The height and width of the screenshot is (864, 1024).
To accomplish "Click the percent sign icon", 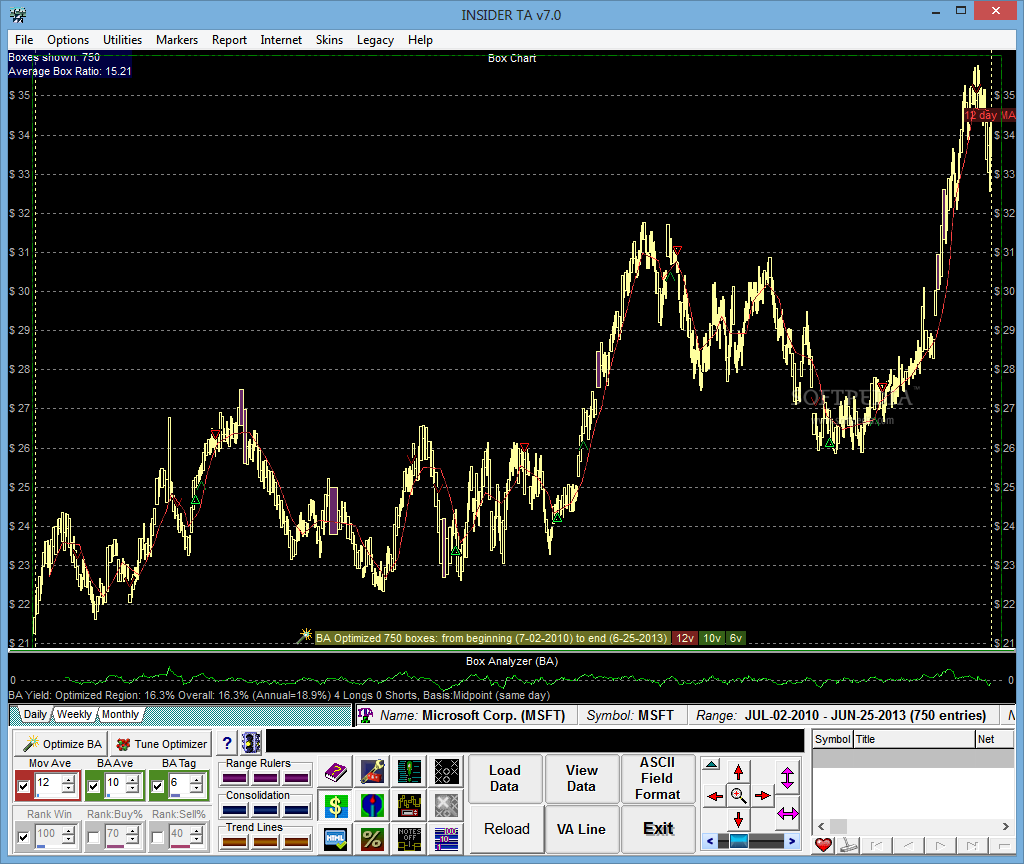I will click(372, 839).
